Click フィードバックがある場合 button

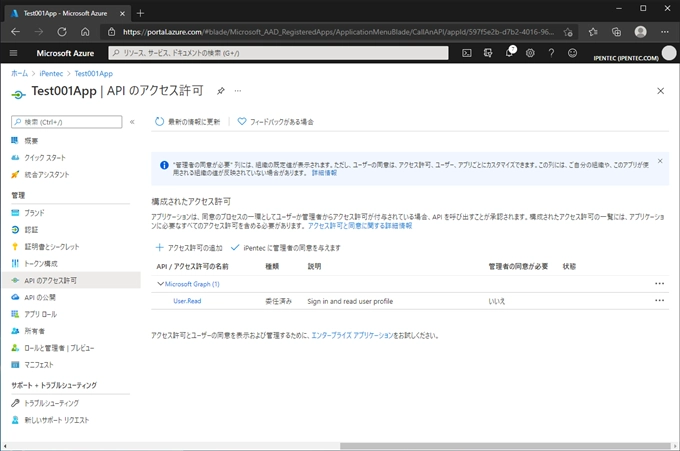tap(275, 122)
